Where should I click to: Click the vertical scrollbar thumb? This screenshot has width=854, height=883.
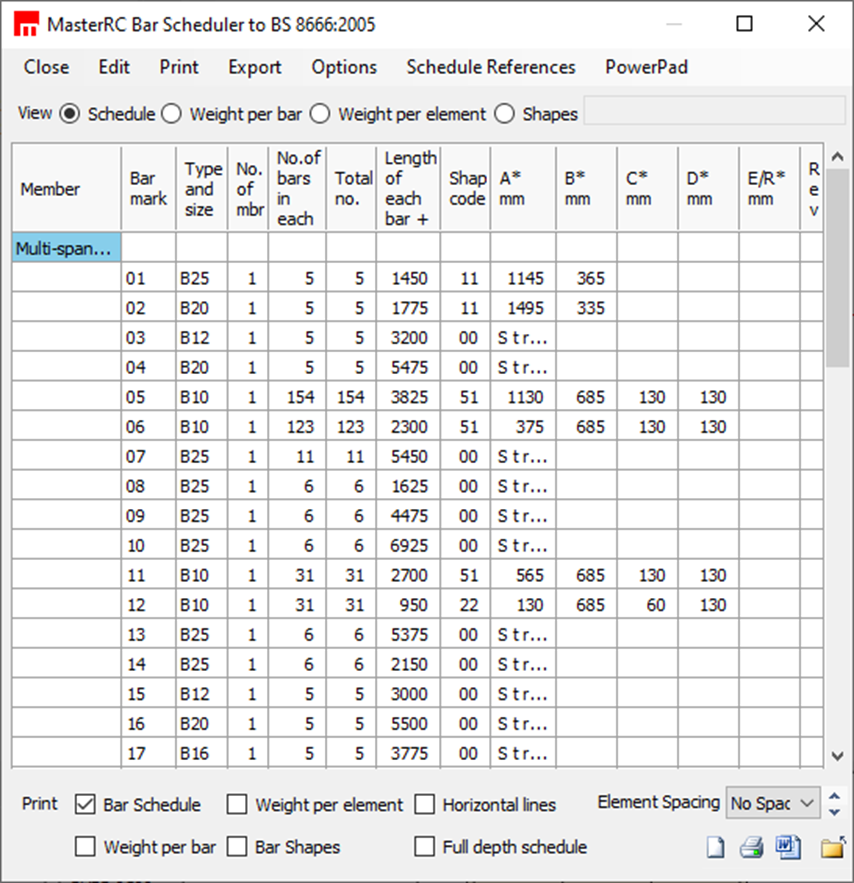coord(838,268)
